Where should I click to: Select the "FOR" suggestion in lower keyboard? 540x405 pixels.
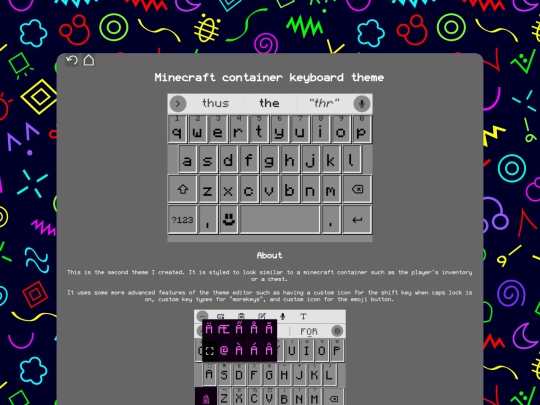pyautogui.click(x=309, y=331)
